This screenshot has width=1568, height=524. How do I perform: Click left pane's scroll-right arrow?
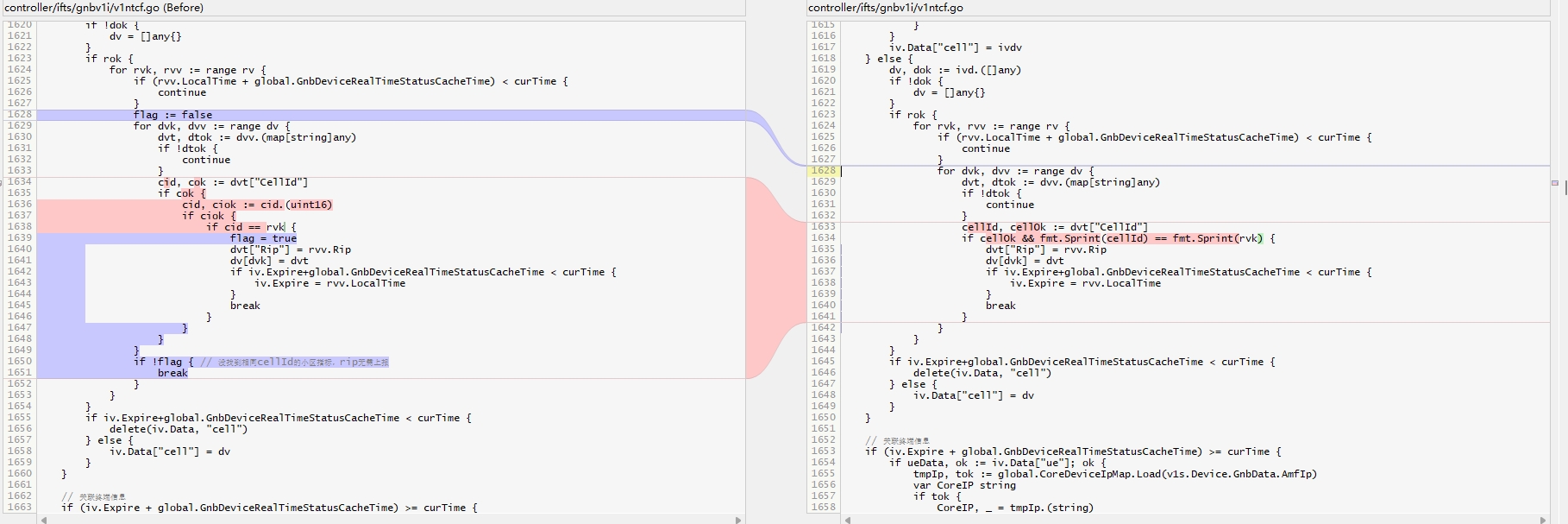point(738,520)
